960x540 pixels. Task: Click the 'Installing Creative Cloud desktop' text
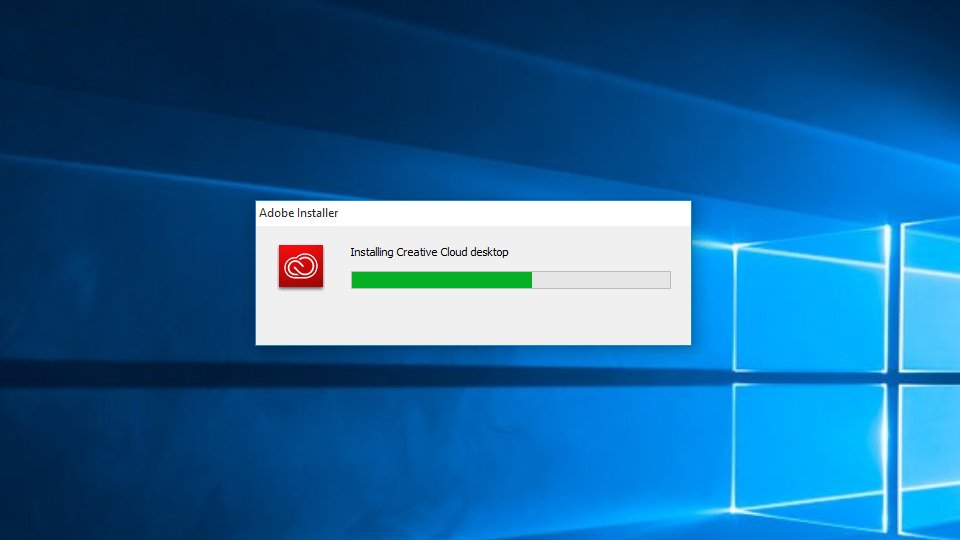[x=429, y=252]
